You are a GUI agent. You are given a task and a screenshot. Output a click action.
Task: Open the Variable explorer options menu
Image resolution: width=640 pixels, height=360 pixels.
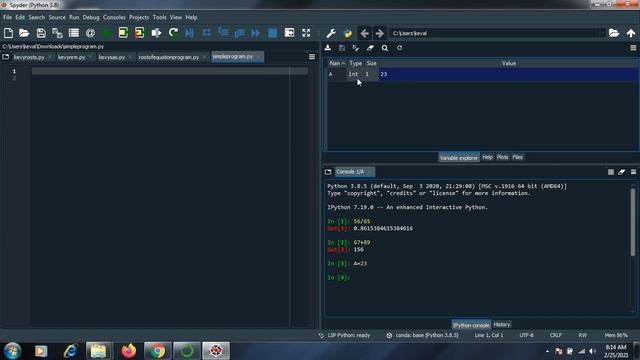coord(633,48)
